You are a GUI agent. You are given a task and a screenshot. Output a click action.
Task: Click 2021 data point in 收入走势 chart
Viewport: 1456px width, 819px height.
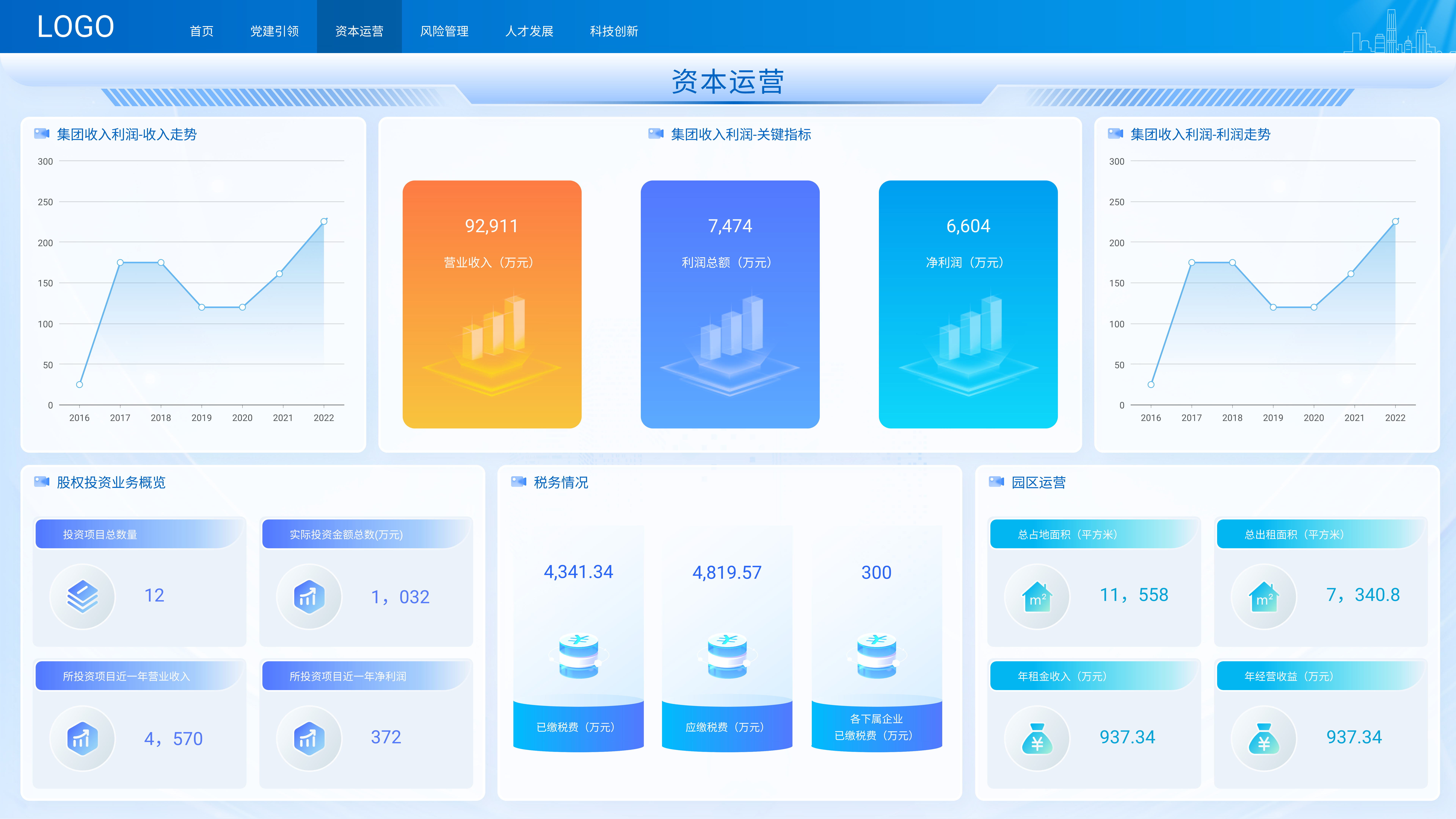[279, 274]
